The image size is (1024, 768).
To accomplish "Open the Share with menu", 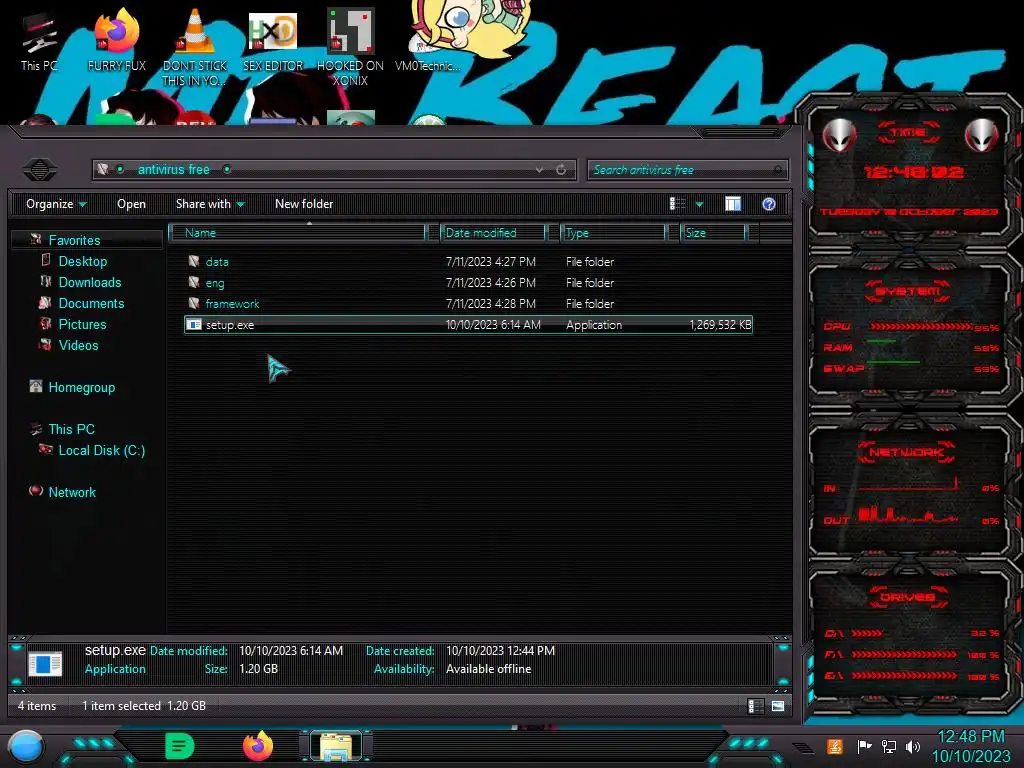I will pos(210,204).
